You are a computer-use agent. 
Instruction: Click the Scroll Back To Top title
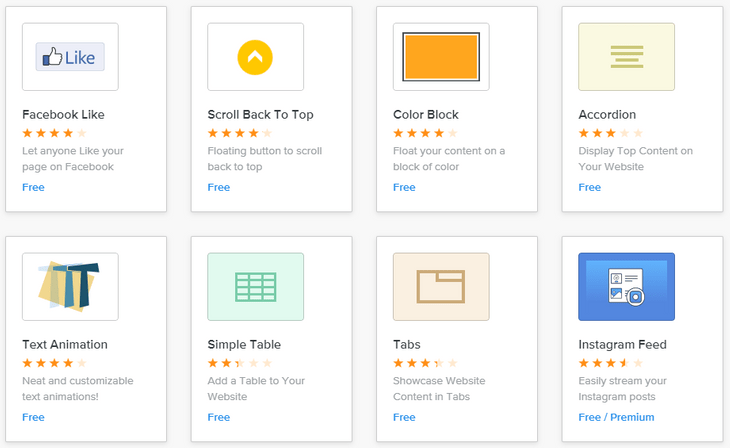[x=260, y=115]
